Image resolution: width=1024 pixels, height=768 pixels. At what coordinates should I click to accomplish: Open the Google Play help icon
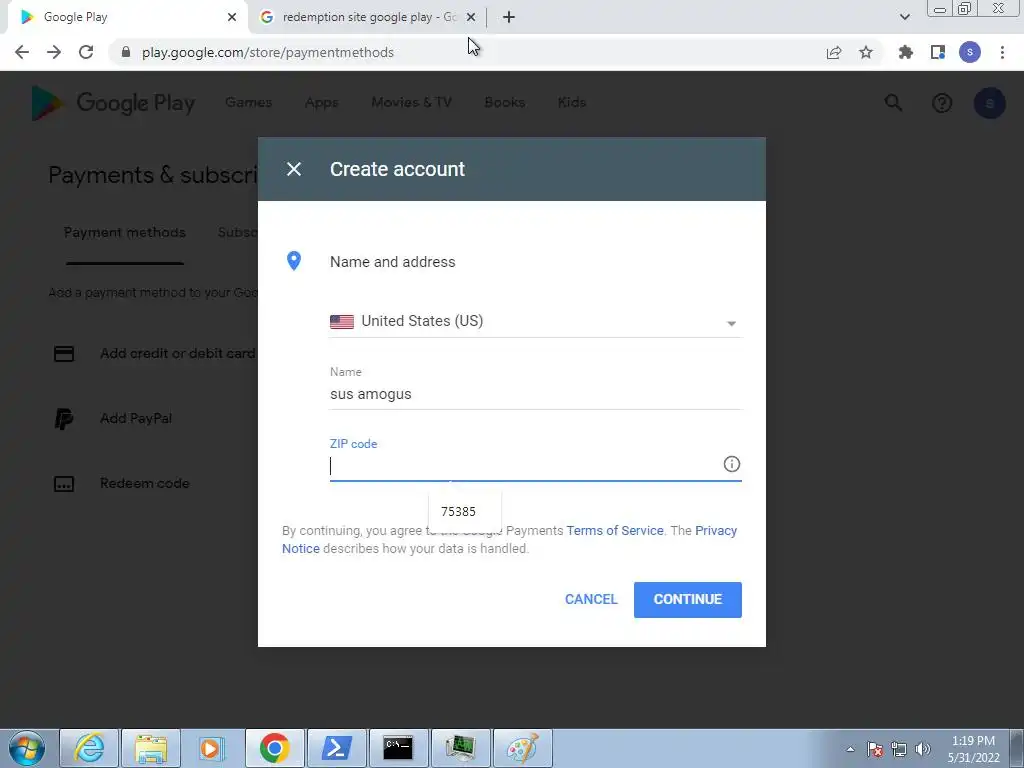942,103
